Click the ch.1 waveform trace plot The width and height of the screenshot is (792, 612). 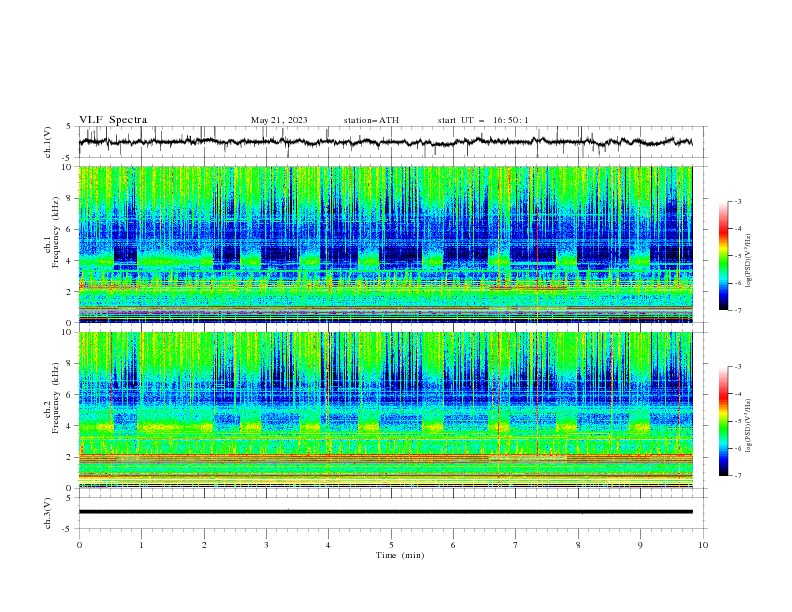(386, 142)
